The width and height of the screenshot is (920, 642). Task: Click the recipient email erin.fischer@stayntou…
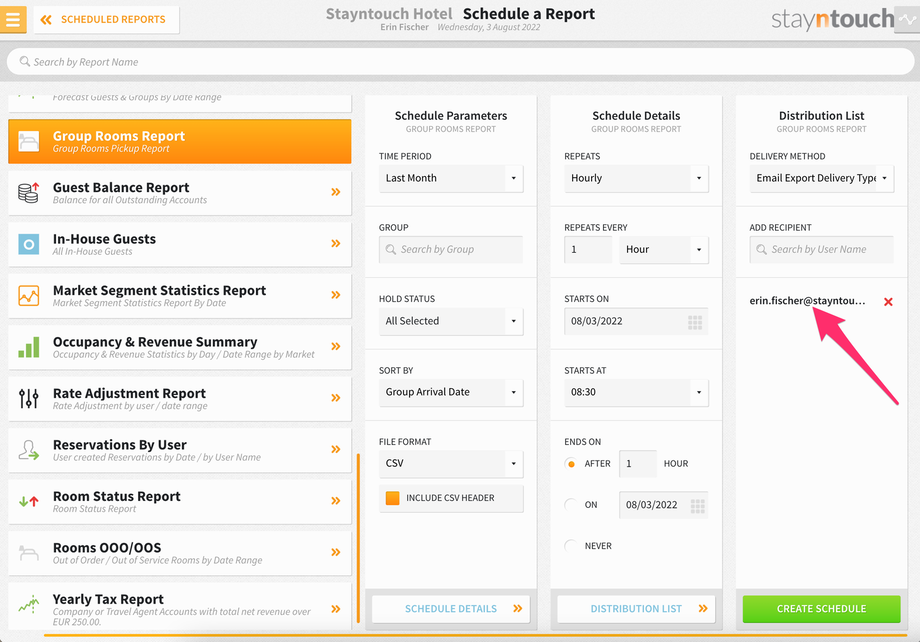tap(807, 300)
